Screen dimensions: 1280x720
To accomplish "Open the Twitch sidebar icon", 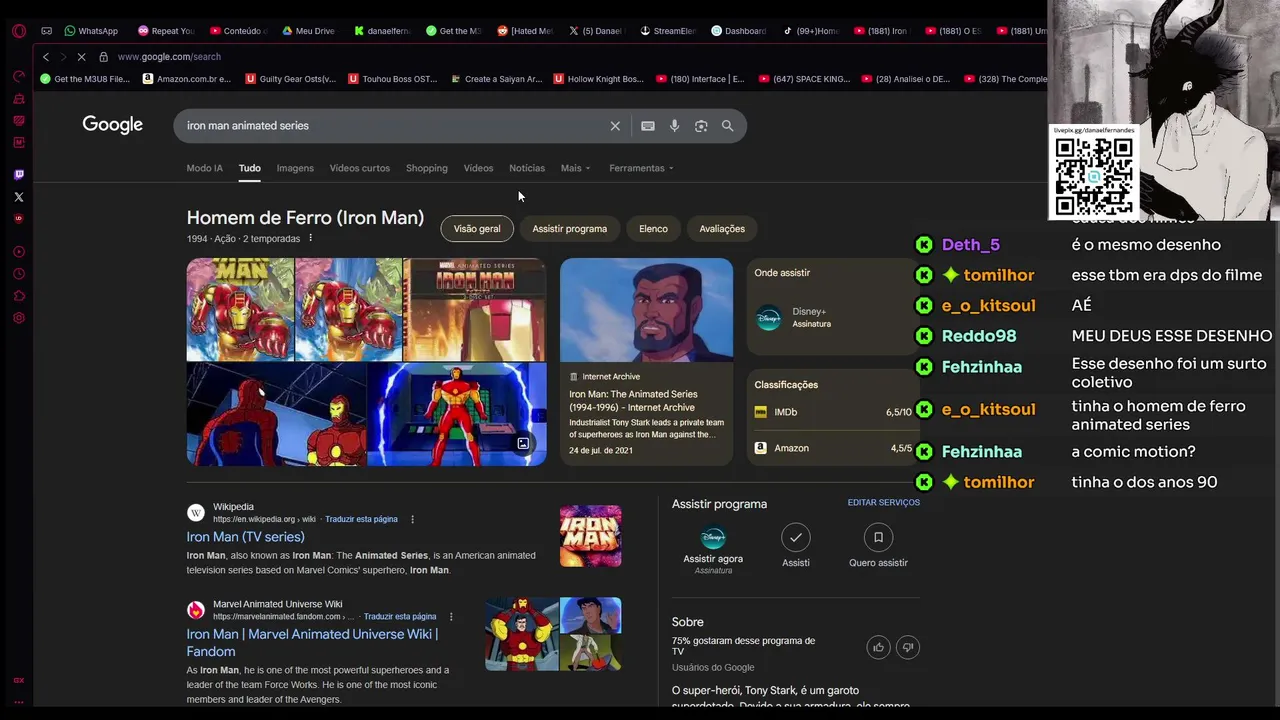I will click(18, 174).
